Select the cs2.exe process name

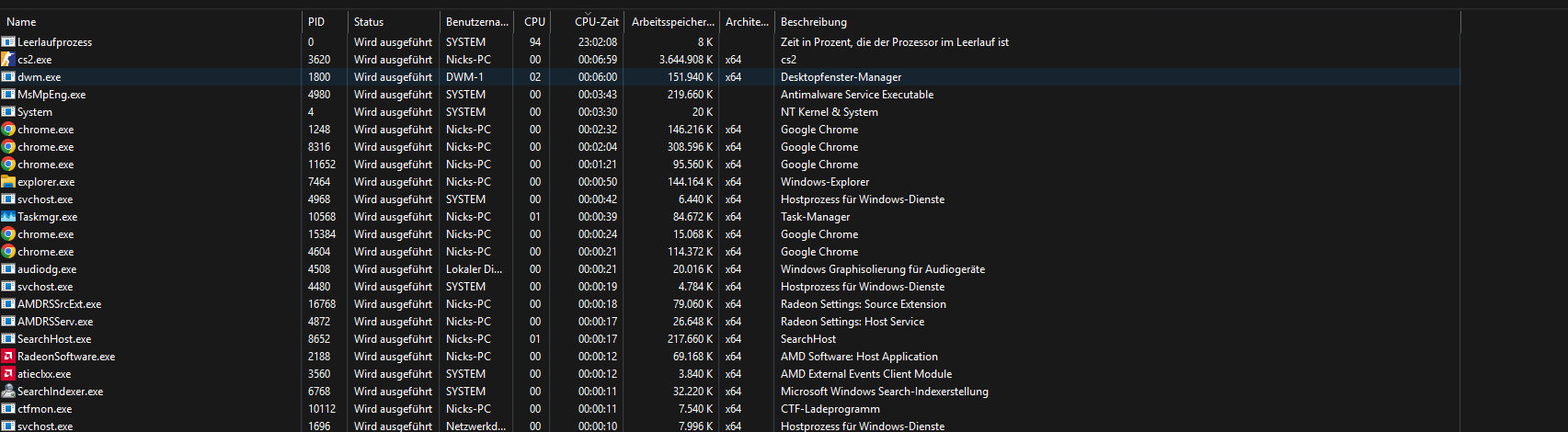pos(35,60)
